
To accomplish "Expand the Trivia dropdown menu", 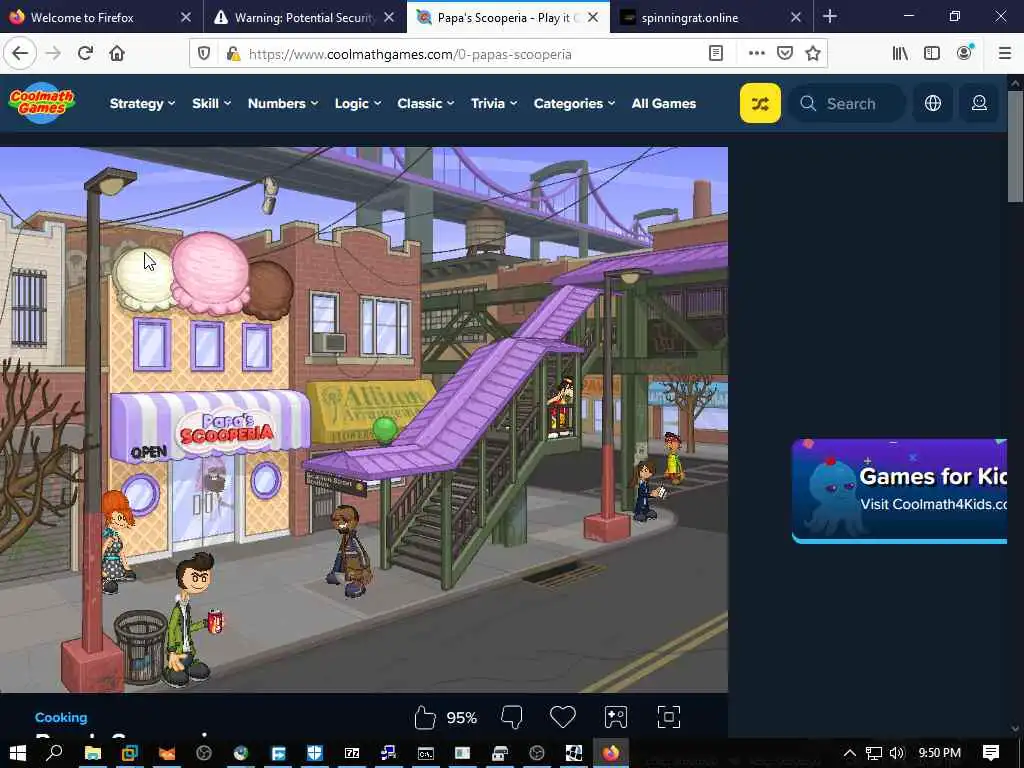I will tap(494, 103).
